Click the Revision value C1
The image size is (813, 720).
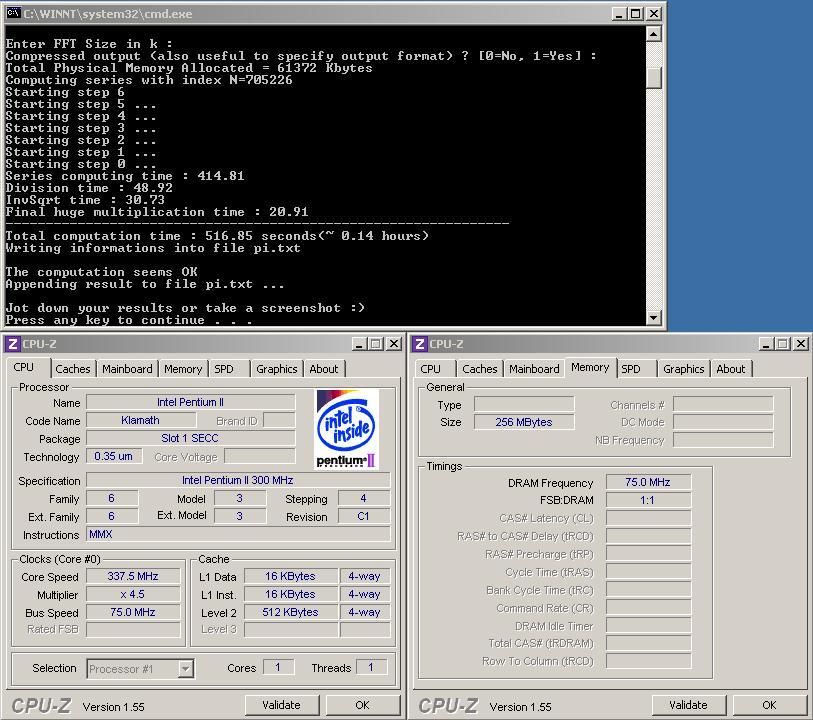[x=363, y=517]
